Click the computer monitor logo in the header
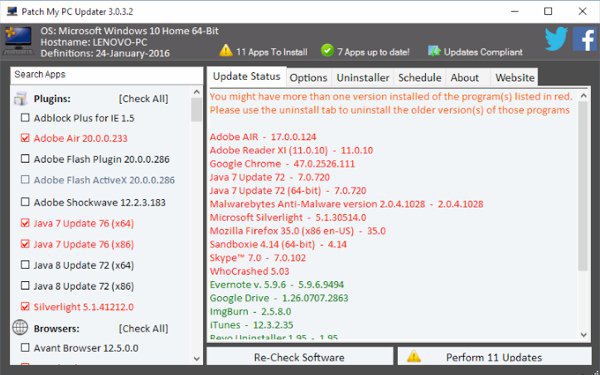 pyautogui.click(x=18, y=41)
